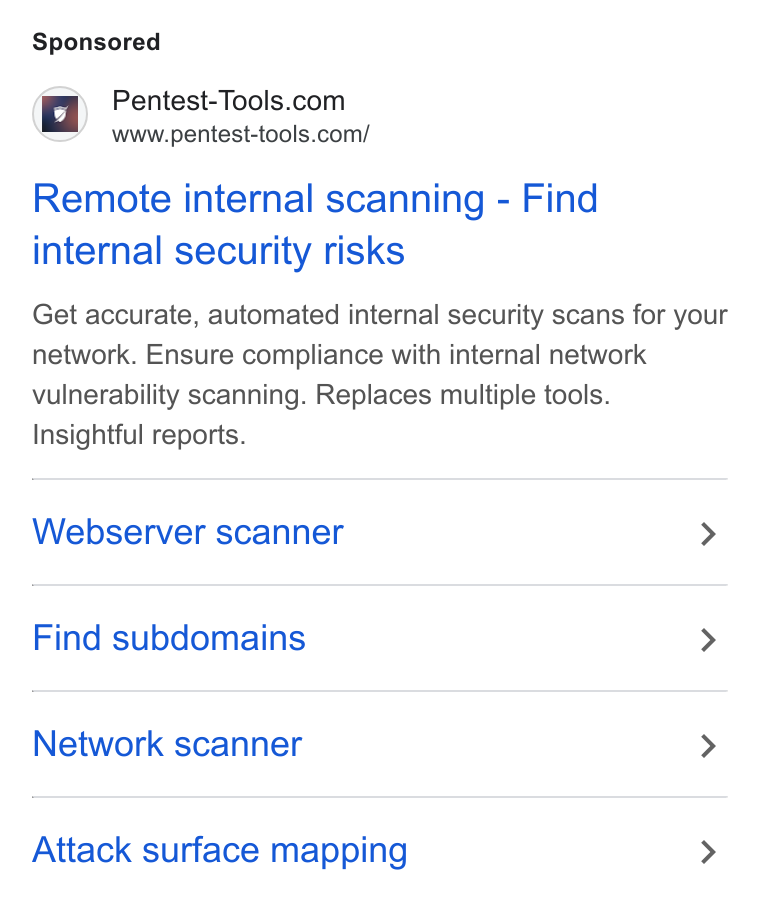
Task: Click the word 'Find' ending headline's first line
Action: (560, 198)
